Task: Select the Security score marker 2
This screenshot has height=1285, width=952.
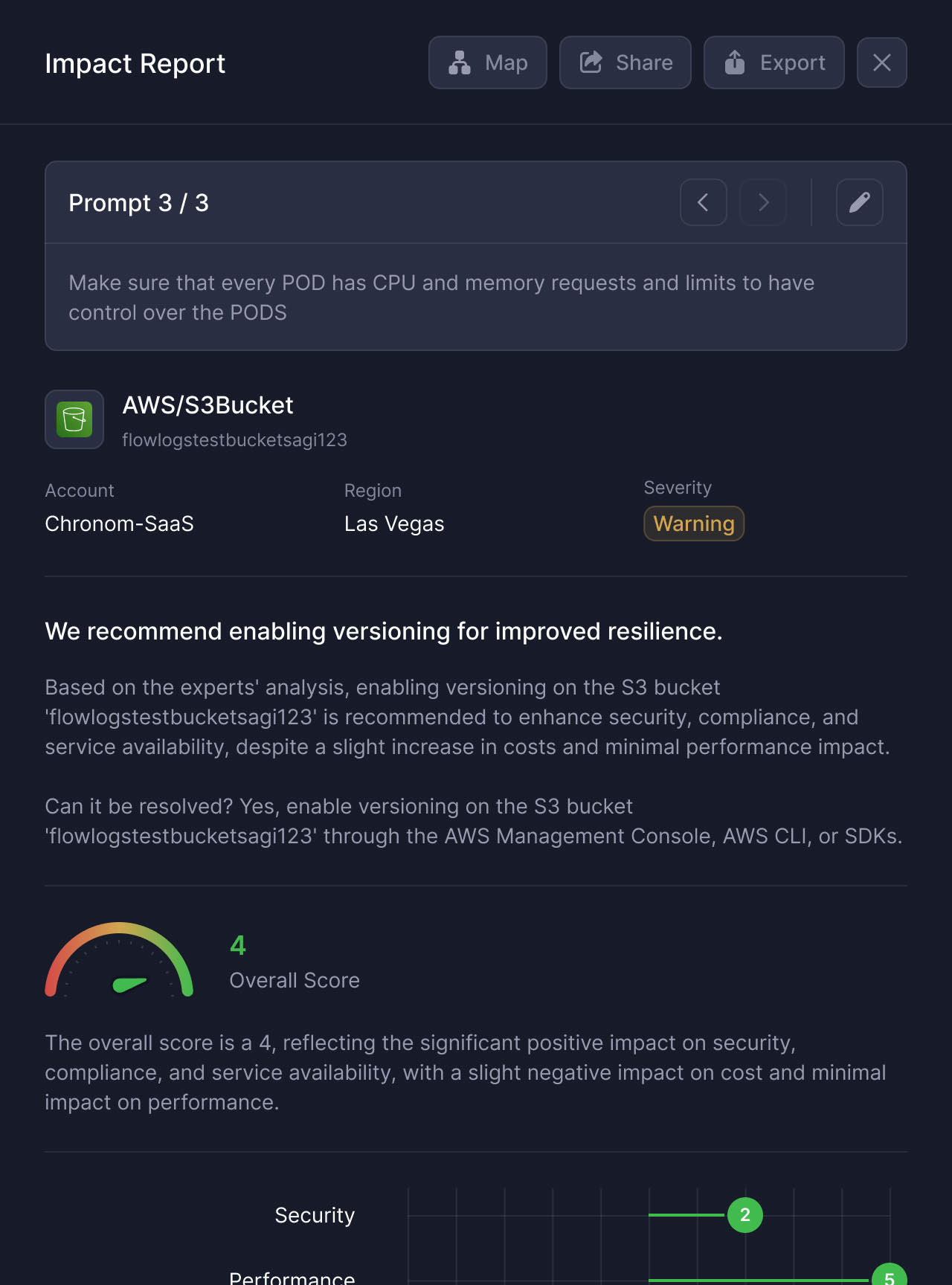Action: (744, 1215)
